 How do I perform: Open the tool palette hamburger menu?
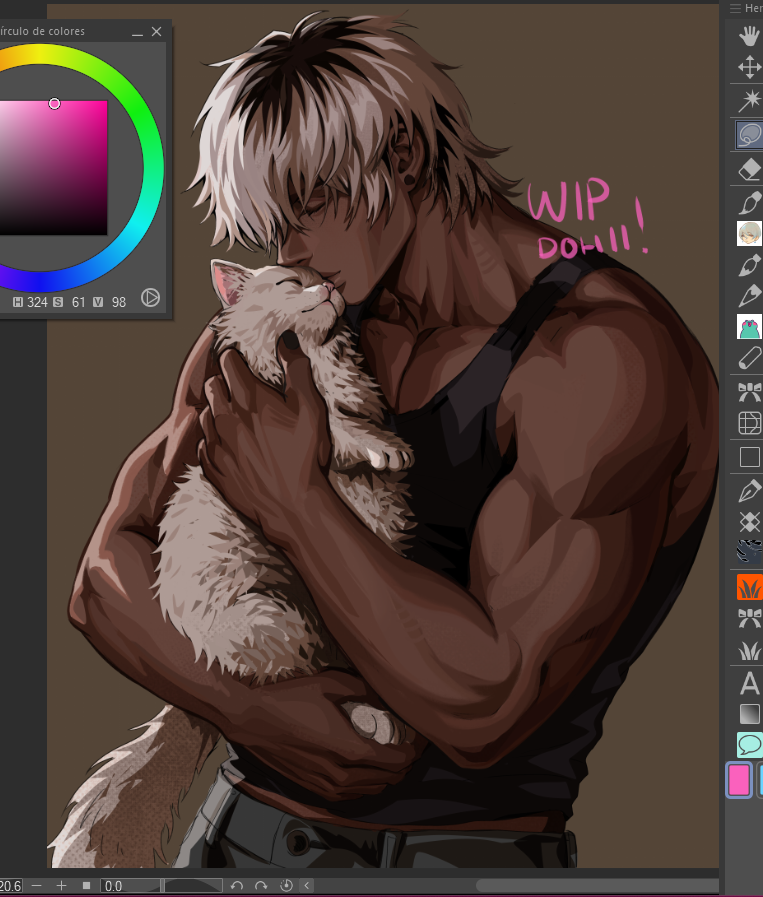coord(736,8)
